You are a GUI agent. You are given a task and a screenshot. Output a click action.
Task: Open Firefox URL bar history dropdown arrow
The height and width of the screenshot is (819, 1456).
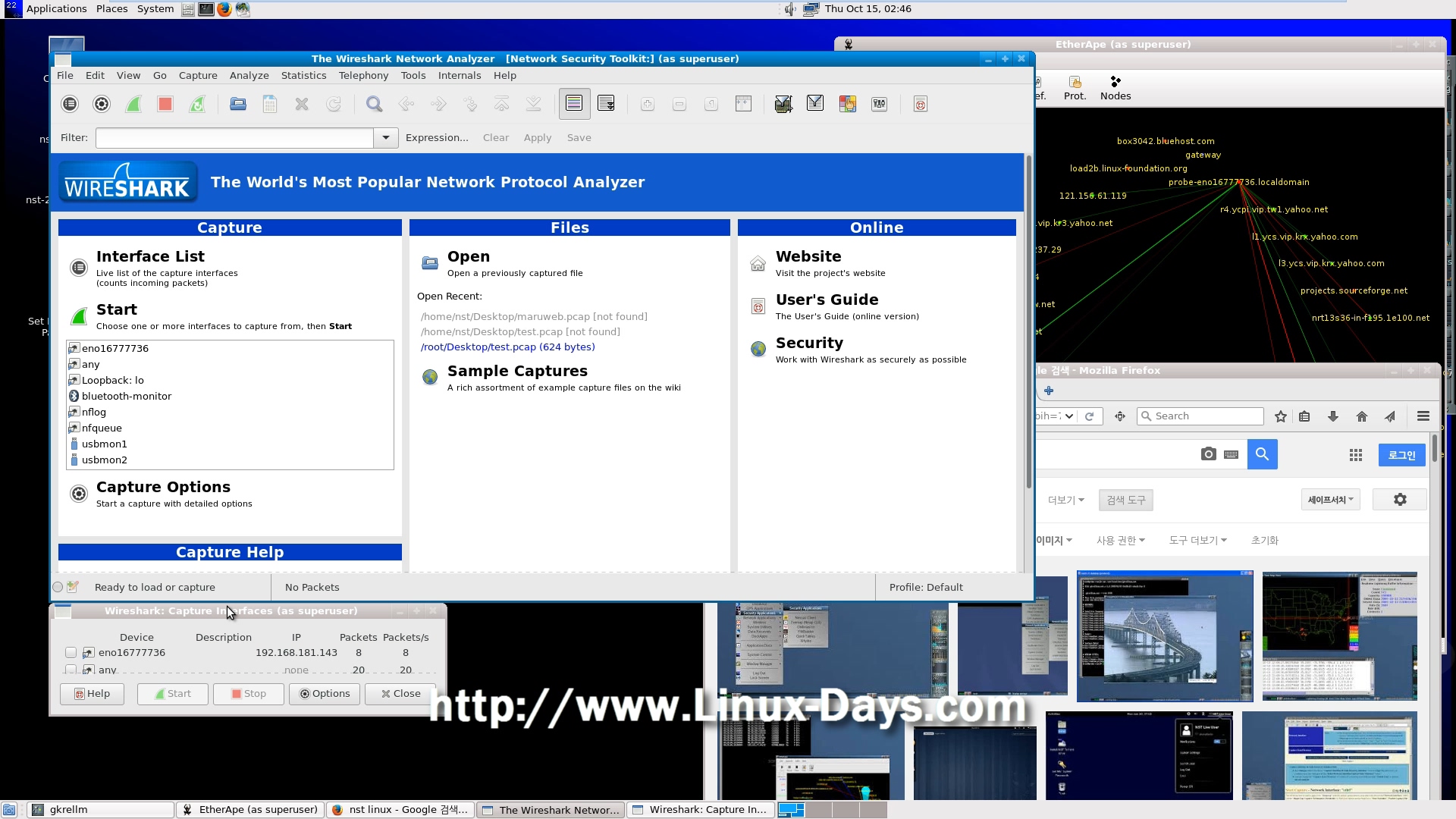pos(1068,416)
